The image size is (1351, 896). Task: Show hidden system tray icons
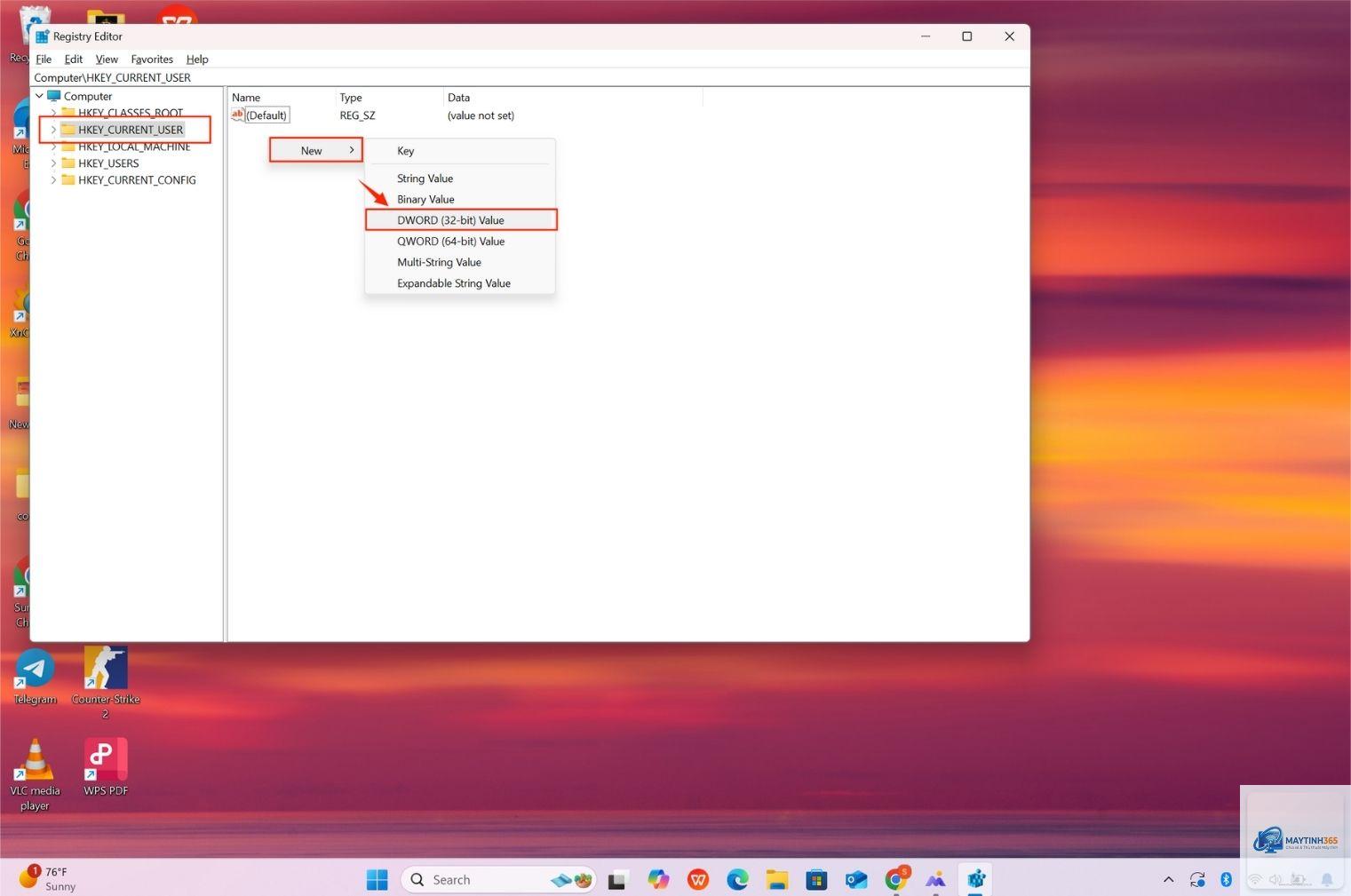click(1169, 880)
